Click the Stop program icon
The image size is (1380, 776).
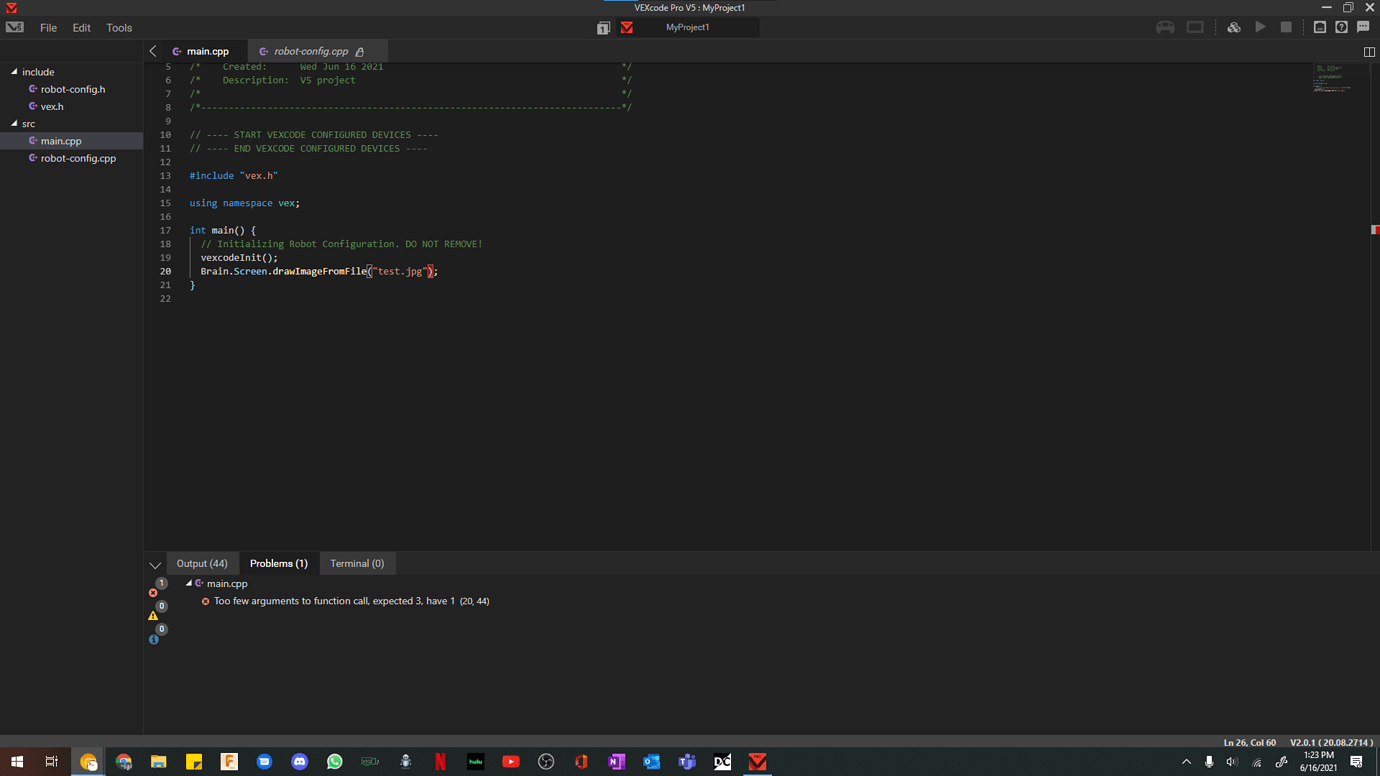click(x=1287, y=27)
